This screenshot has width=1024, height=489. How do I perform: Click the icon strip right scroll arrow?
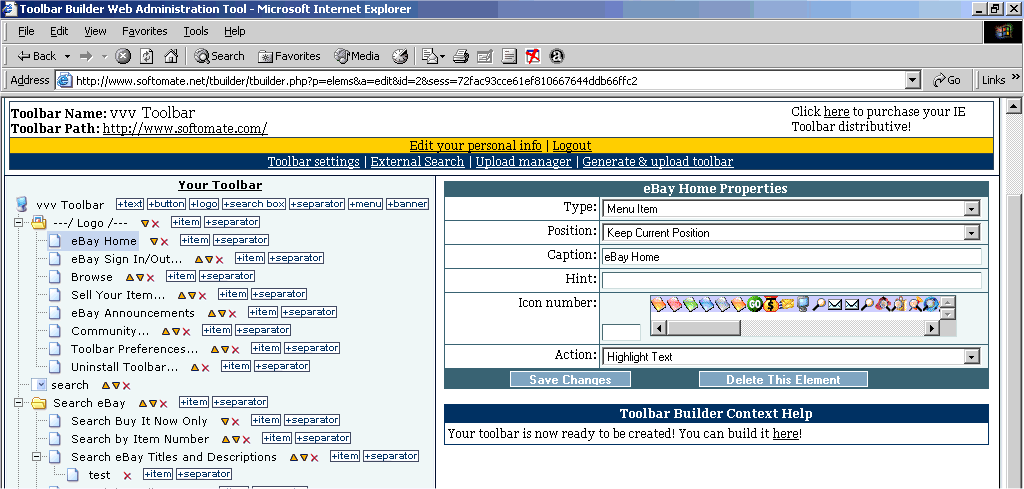point(932,328)
